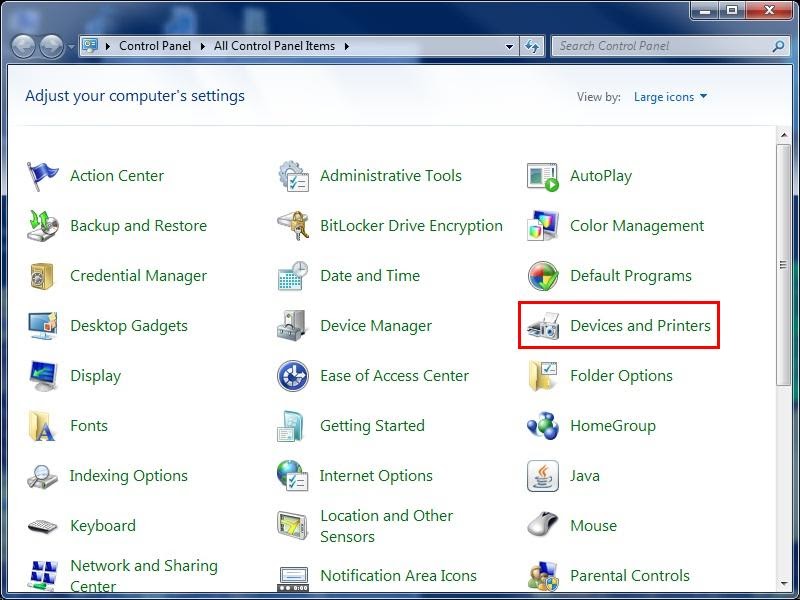
Task: Open the Display text link
Action: [95, 376]
